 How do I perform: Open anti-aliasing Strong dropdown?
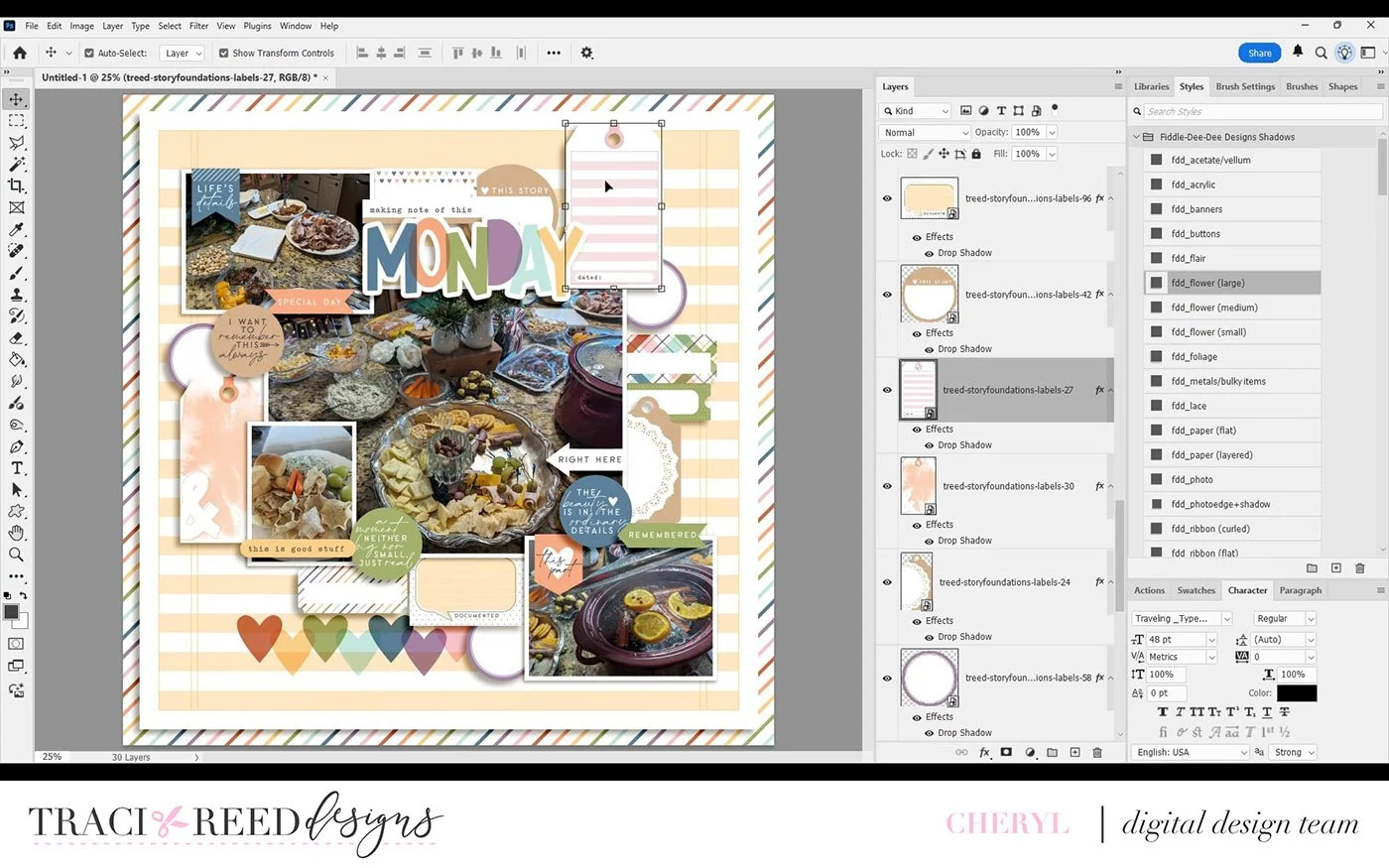pyautogui.click(x=1294, y=752)
